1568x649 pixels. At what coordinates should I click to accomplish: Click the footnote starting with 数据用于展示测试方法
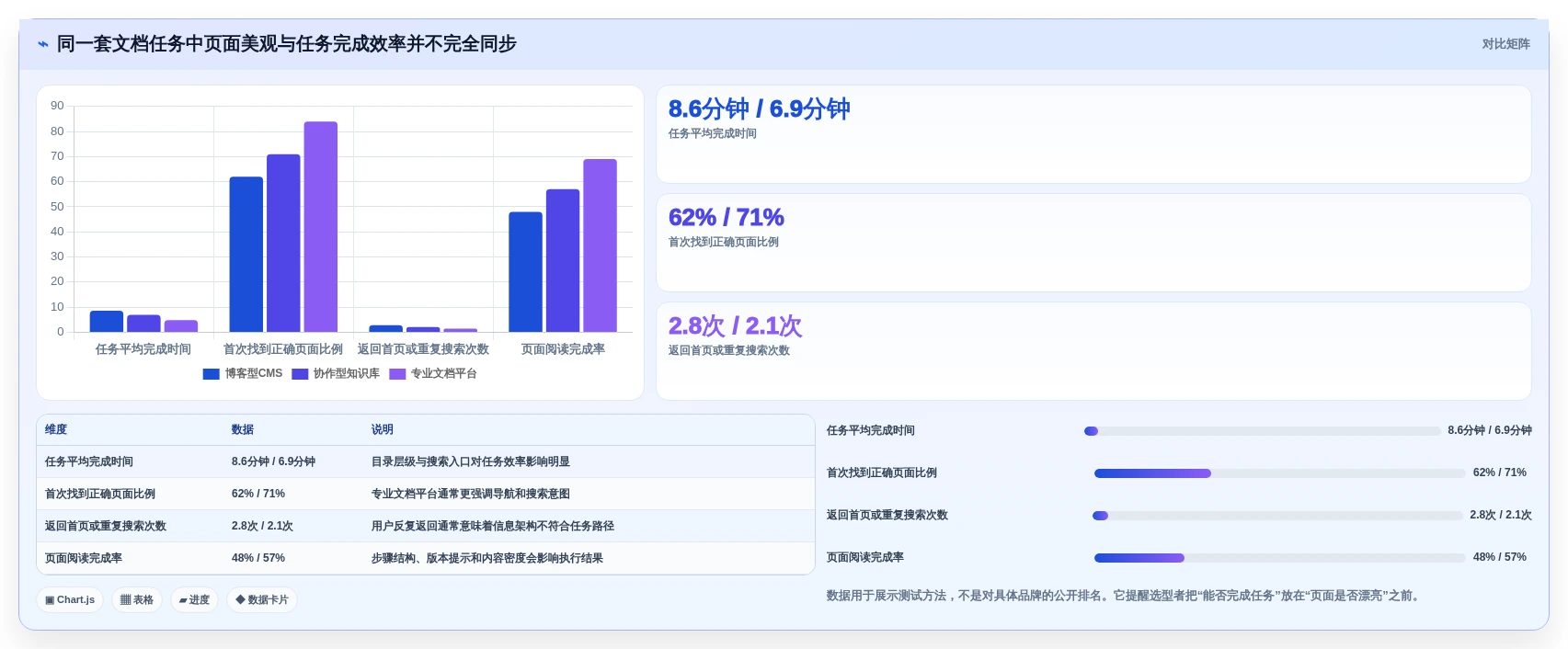tap(1125, 597)
